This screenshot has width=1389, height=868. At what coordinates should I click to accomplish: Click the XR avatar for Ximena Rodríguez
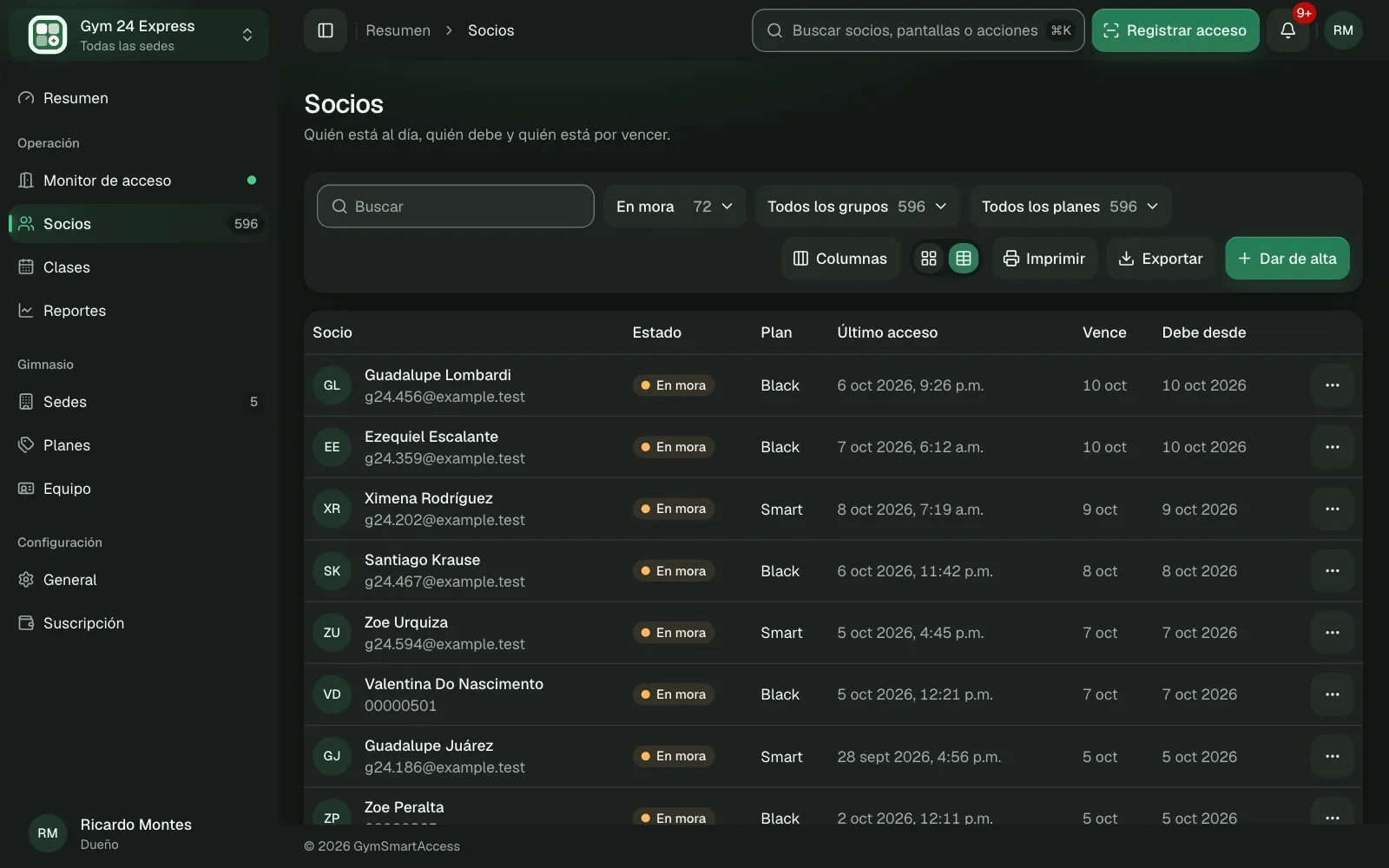point(332,509)
